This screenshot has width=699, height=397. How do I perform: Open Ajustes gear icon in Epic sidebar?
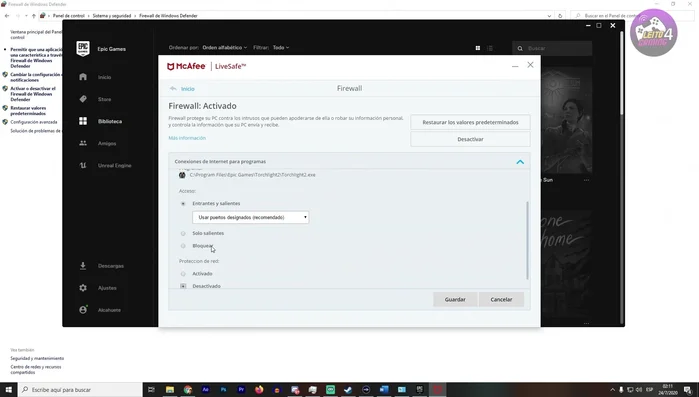tap(83, 288)
